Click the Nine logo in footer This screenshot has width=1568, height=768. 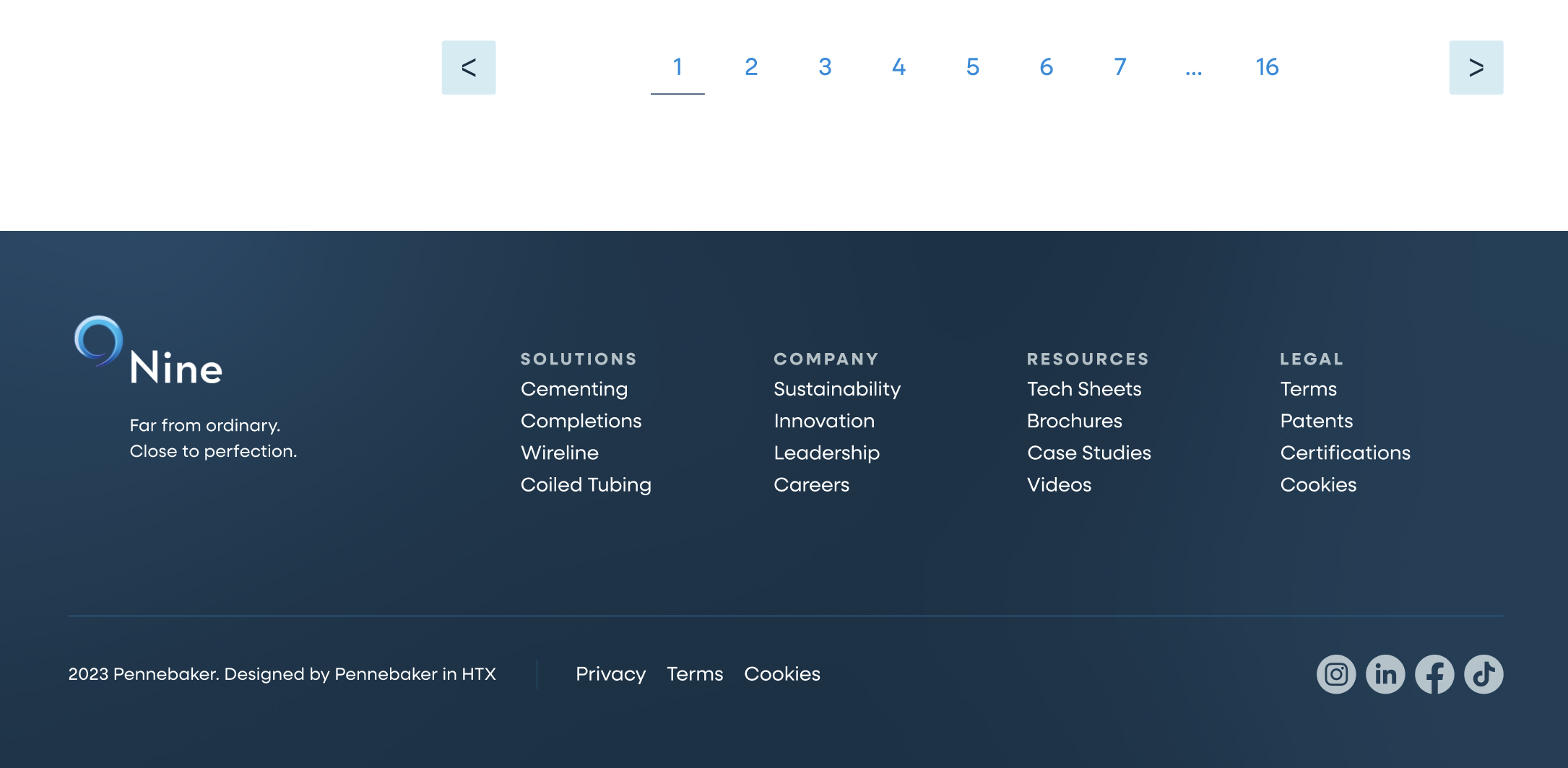[x=149, y=352]
